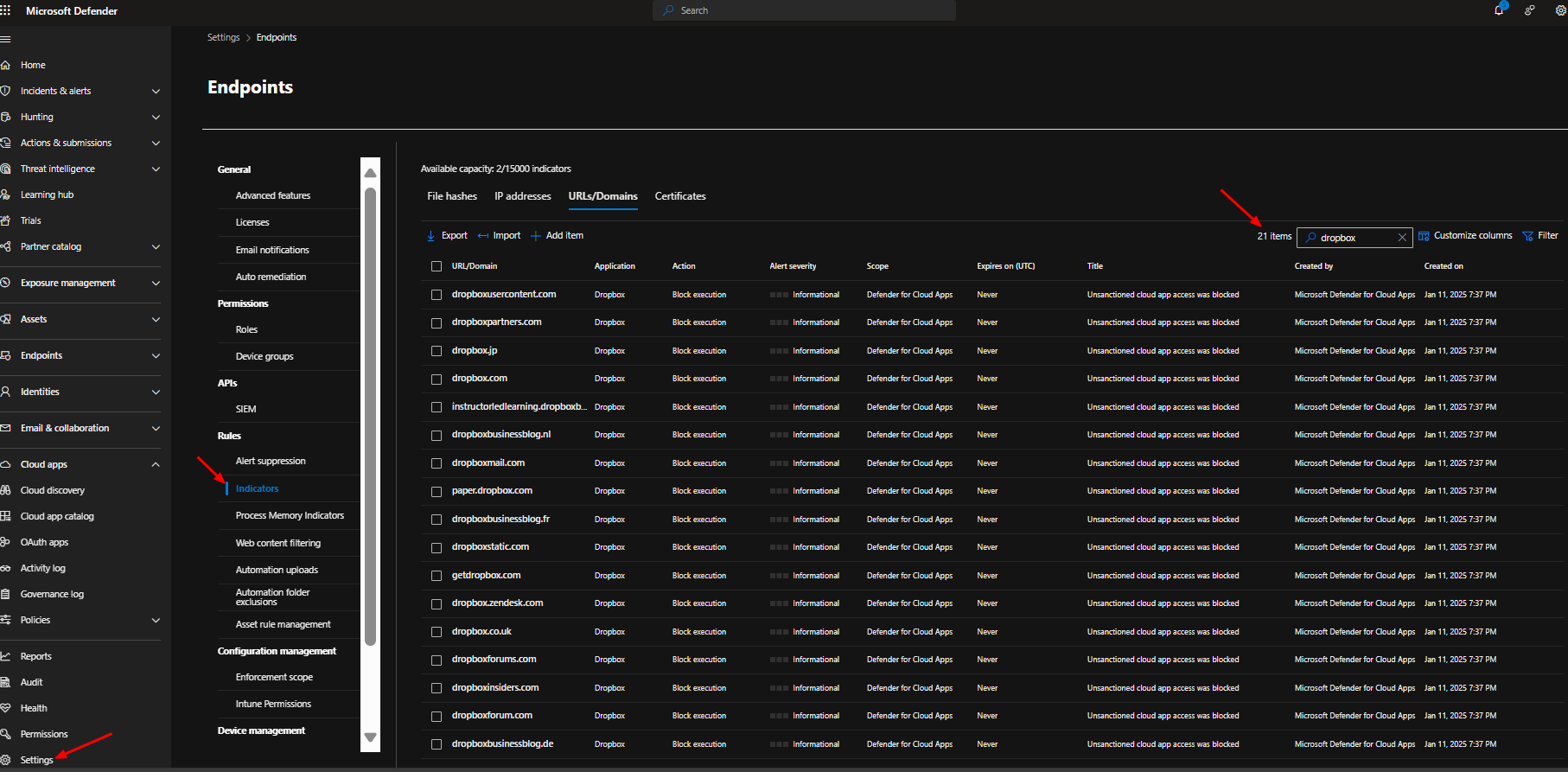Expand Threat intelligence chevron

click(156, 169)
